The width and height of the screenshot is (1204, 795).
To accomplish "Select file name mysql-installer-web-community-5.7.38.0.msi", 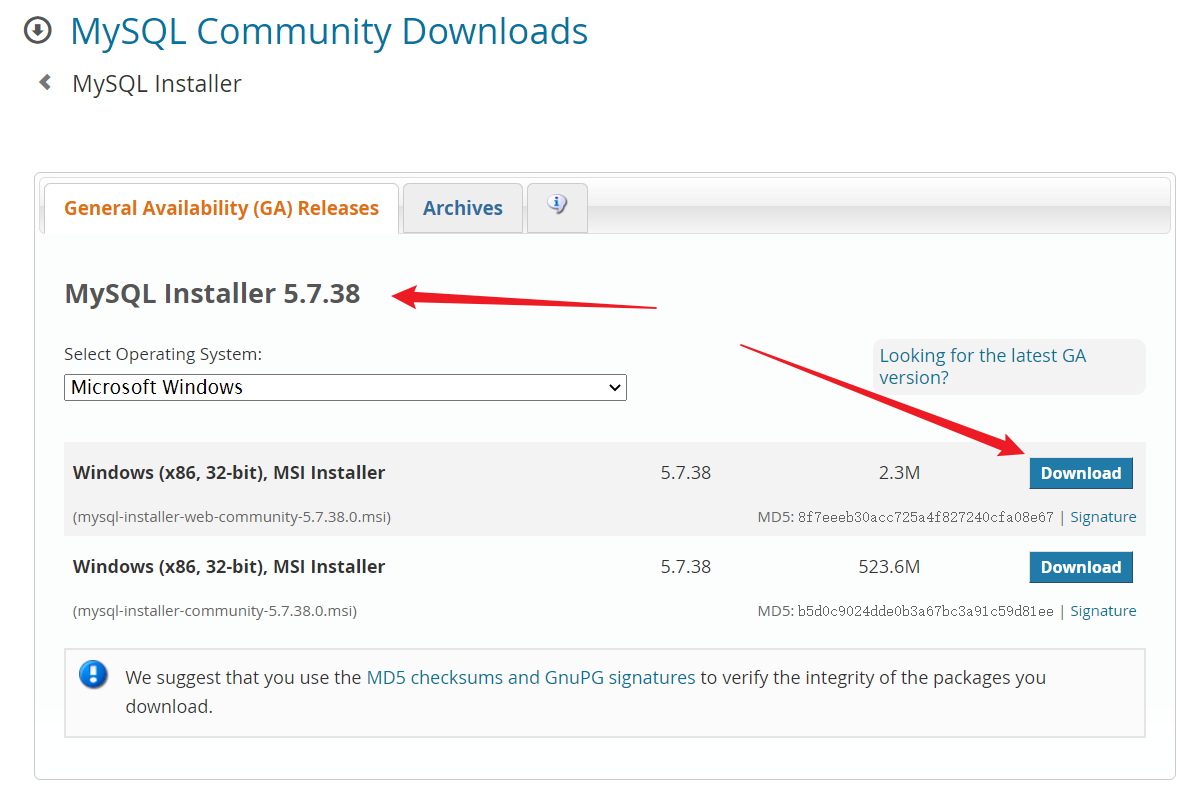I will (232, 517).
